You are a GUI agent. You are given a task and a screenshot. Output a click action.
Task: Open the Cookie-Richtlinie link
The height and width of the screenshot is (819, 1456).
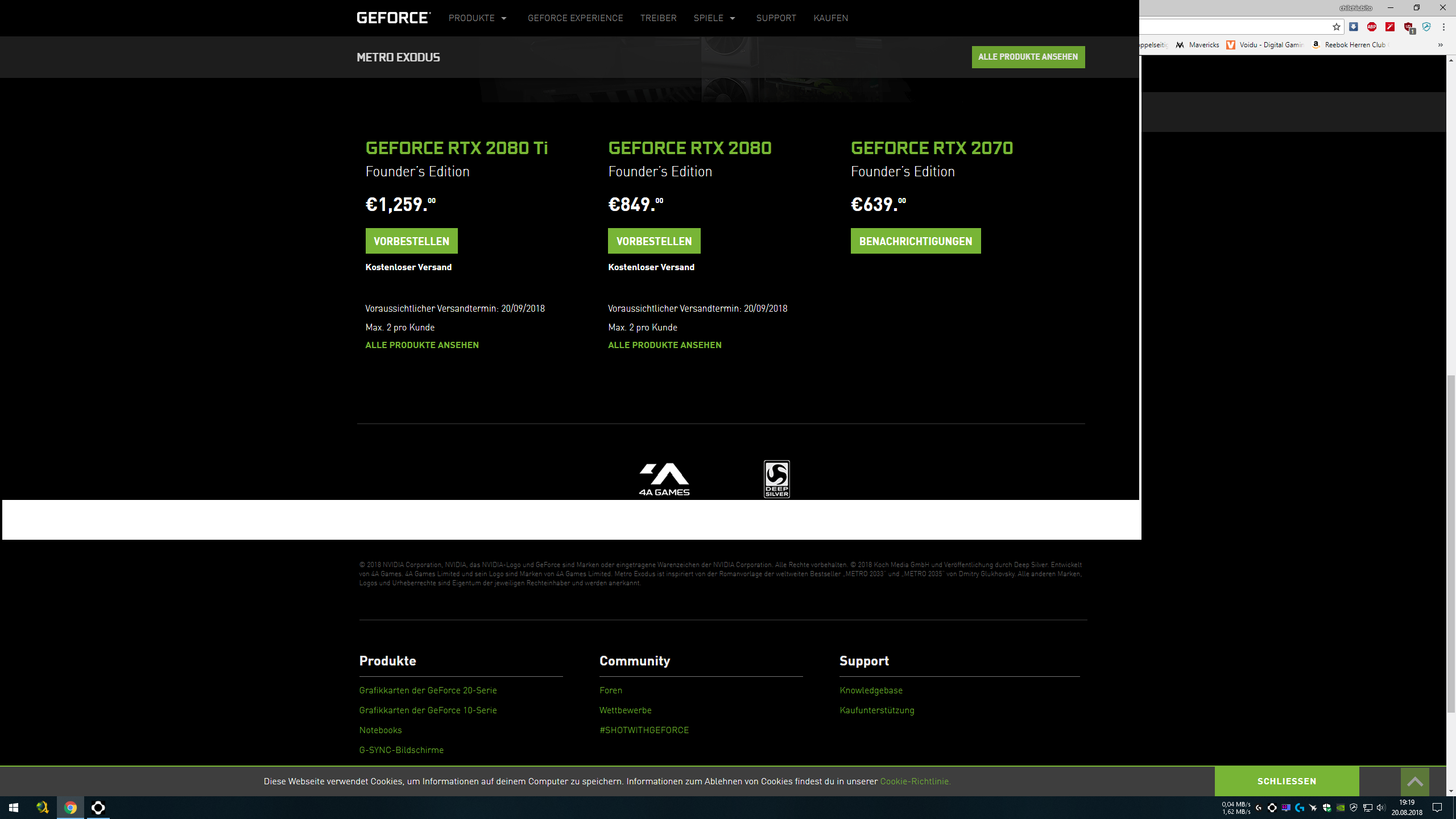tap(915, 781)
